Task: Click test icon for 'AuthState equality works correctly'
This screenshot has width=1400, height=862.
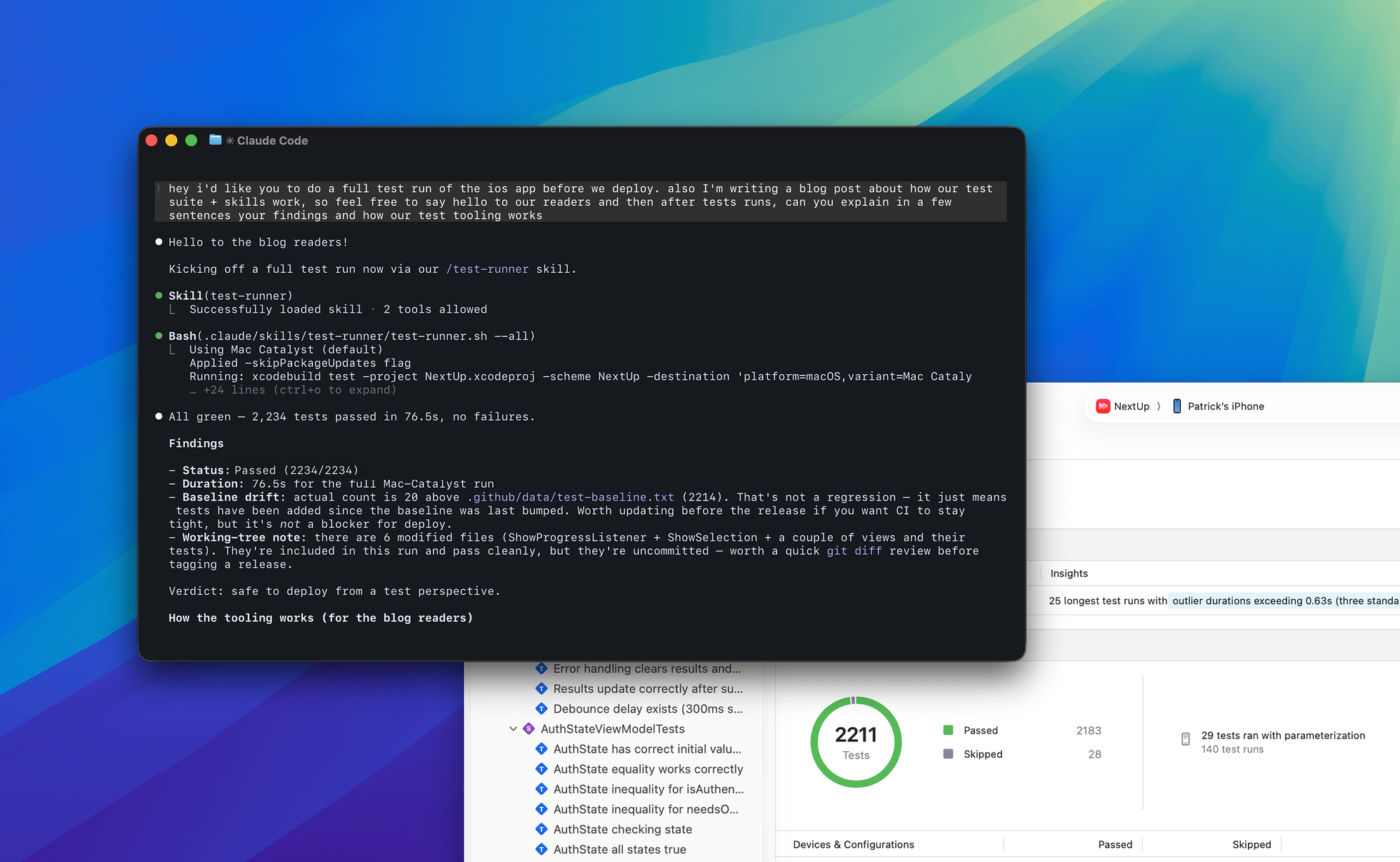Action: pos(541,768)
